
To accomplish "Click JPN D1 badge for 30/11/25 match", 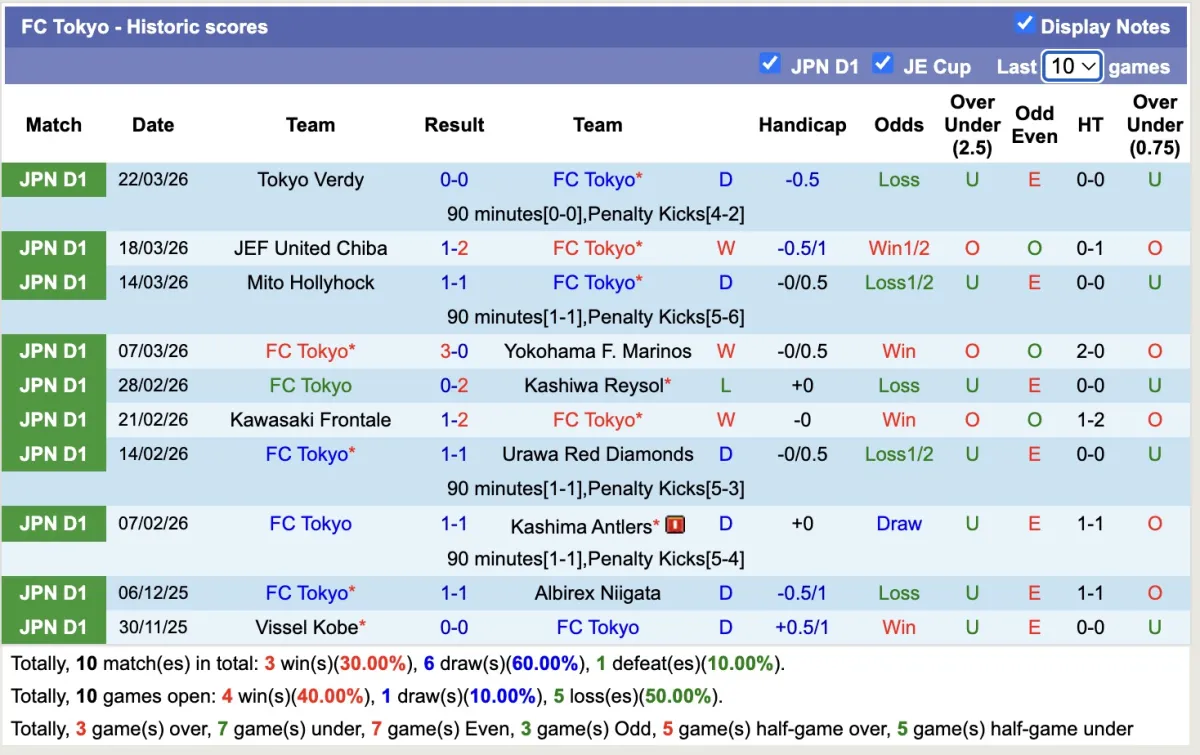I will pyautogui.click(x=54, y=627).
